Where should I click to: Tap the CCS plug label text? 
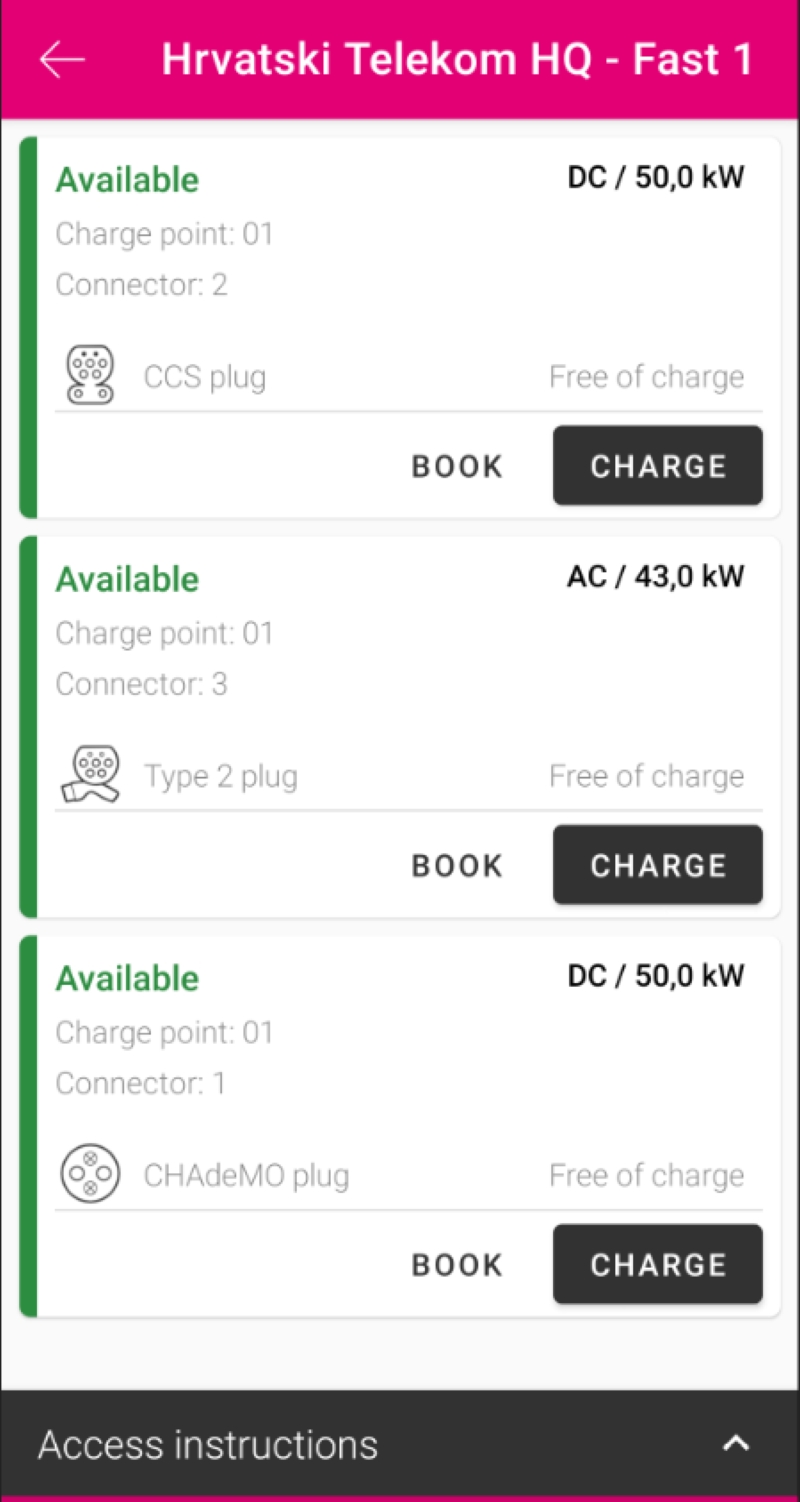tap(205, 377)
